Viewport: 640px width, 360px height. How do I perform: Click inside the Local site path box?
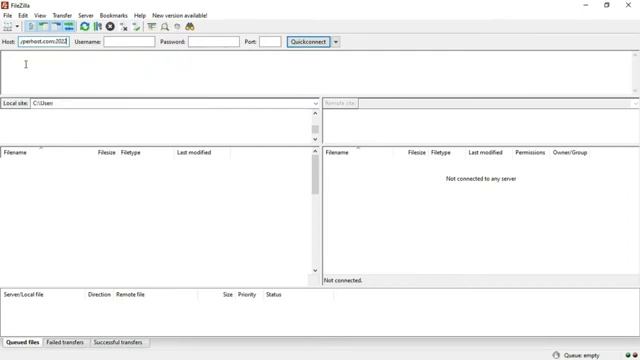(x=171, y=104)
